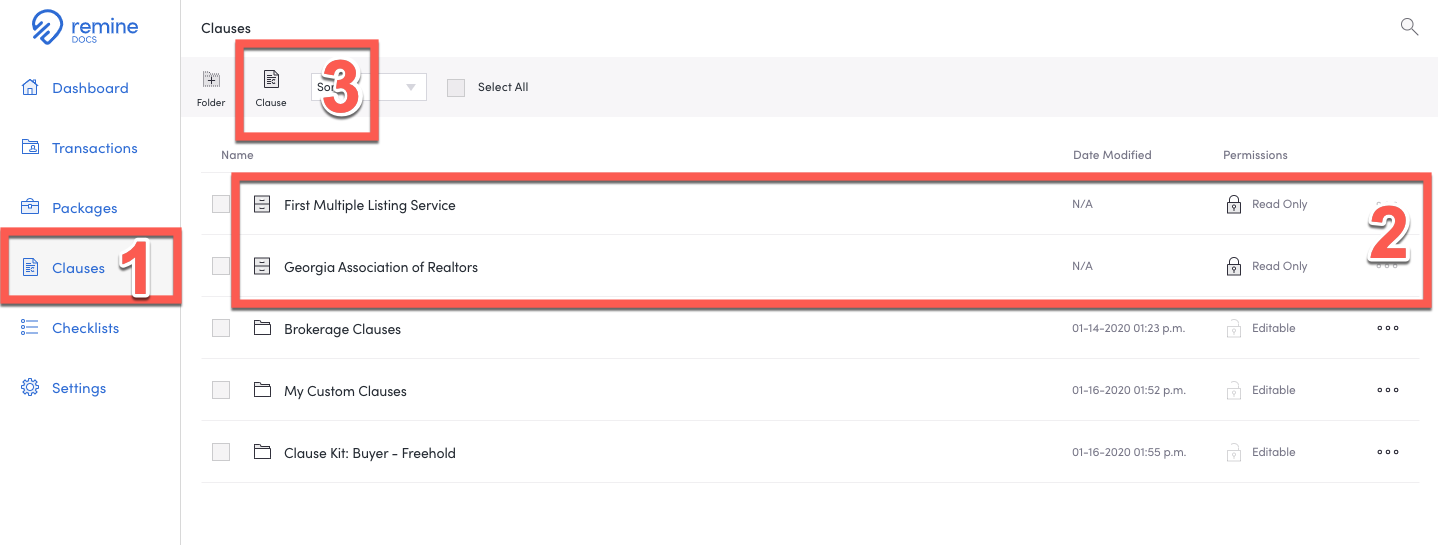Open Clause Kit: Buyer - Freehold folder
The image size is (1438, 545).
370,453
